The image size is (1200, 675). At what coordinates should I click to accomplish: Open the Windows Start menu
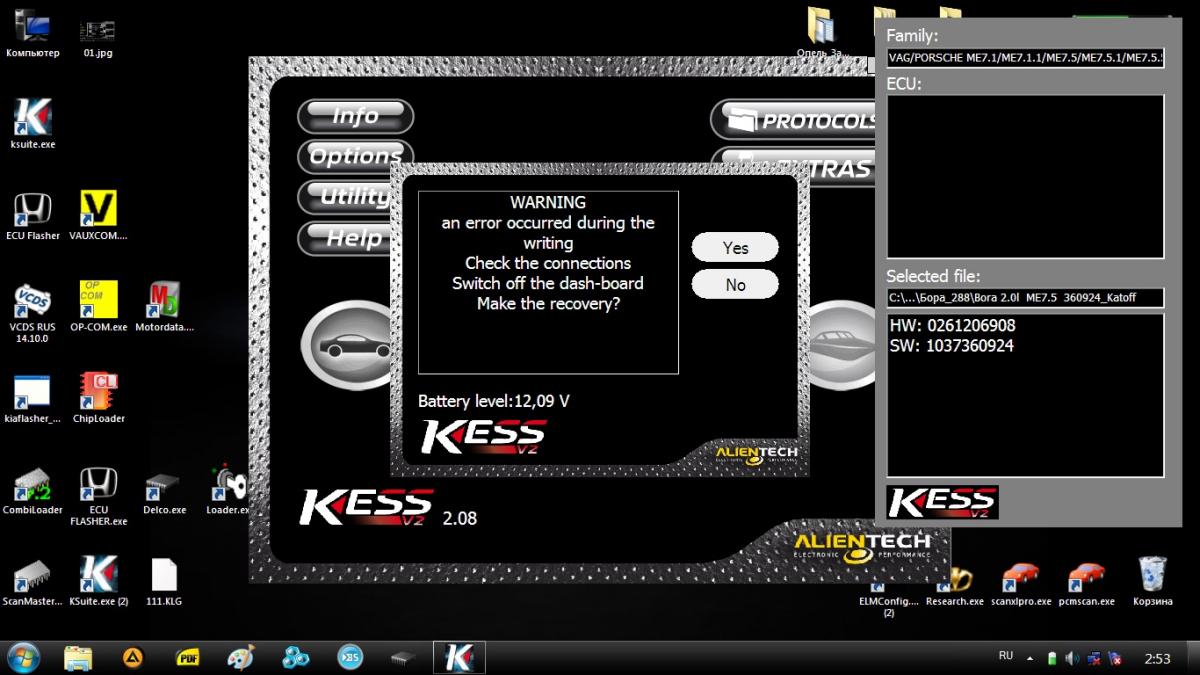pyautogui.click(x=23, y=657)
